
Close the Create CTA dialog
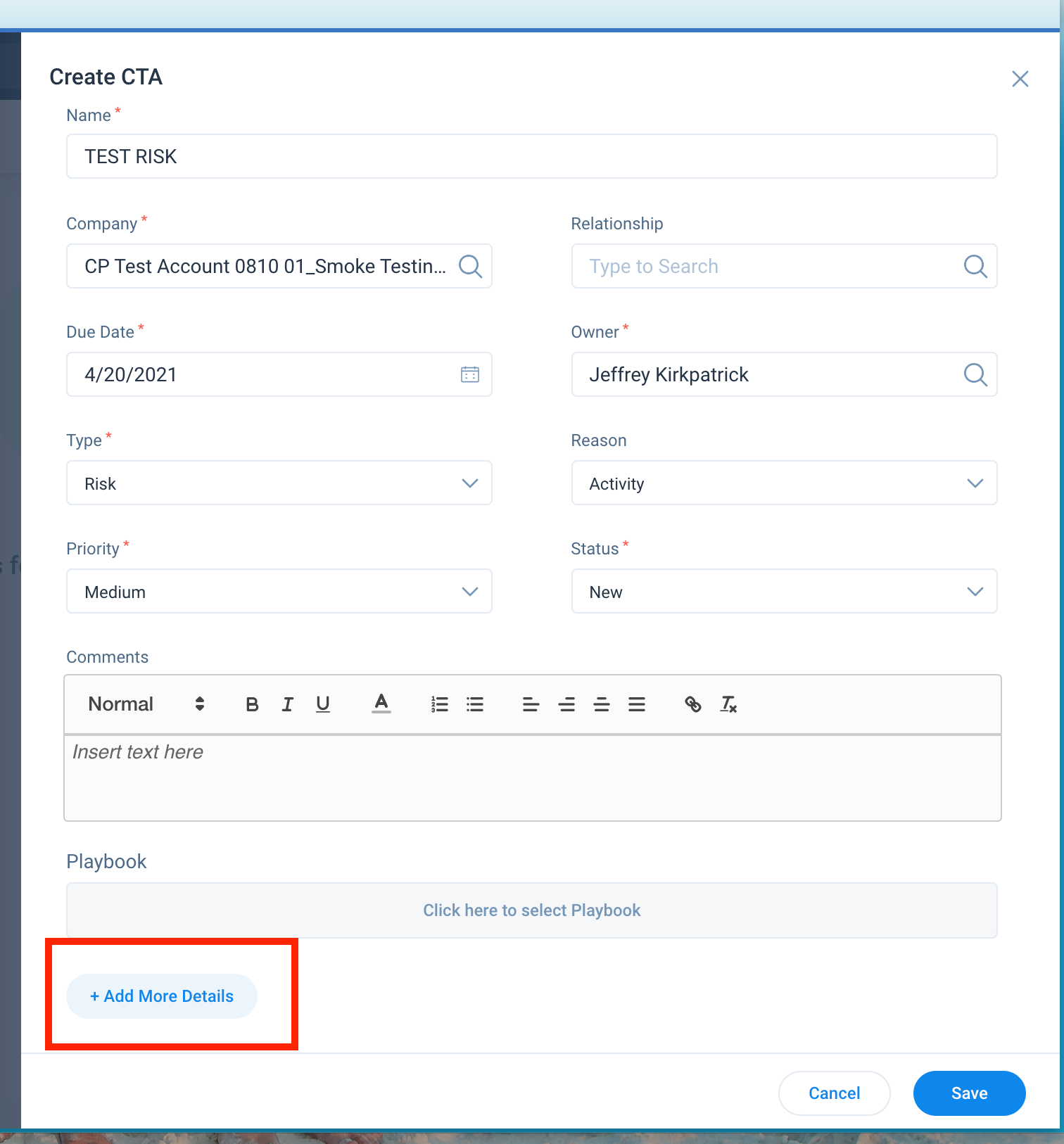[x=1020, y=79]
